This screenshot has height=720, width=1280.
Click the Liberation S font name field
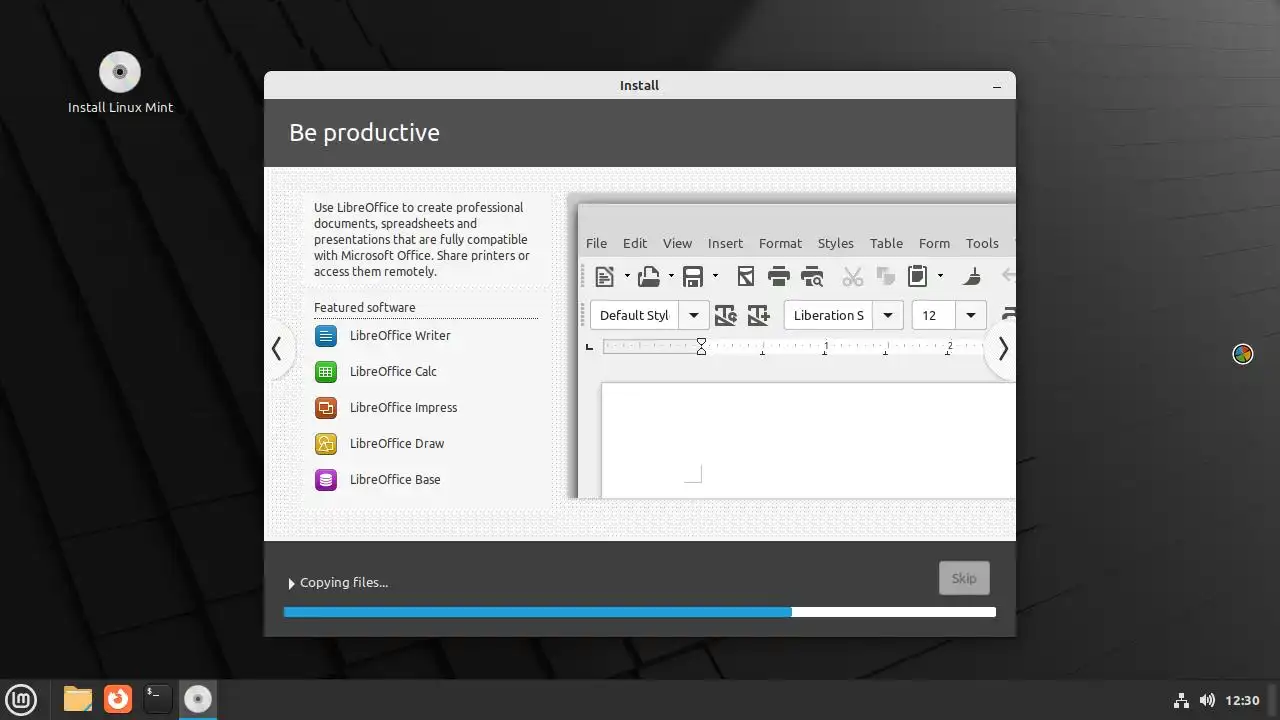pos(829,315)
